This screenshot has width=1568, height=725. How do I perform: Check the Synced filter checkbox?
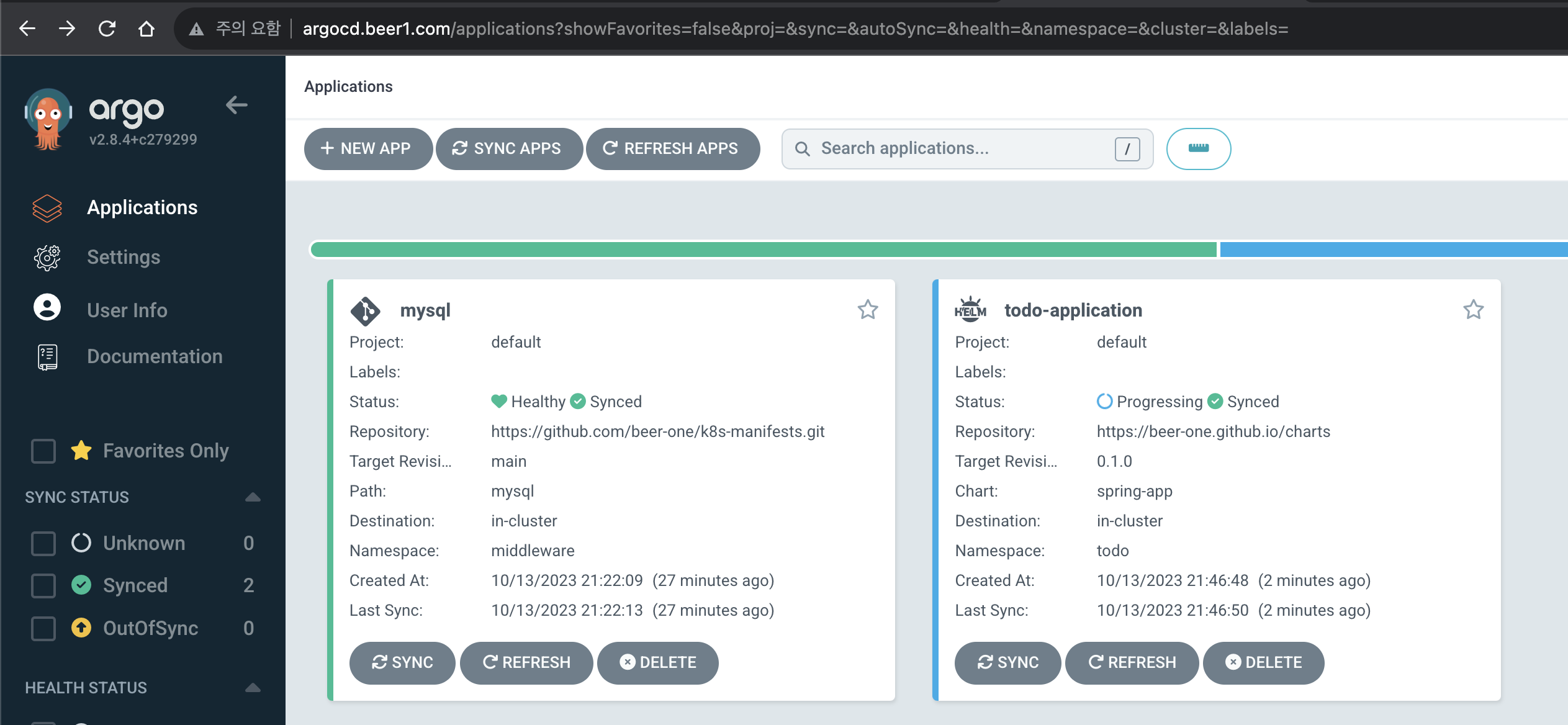click(x=43, y=585)
